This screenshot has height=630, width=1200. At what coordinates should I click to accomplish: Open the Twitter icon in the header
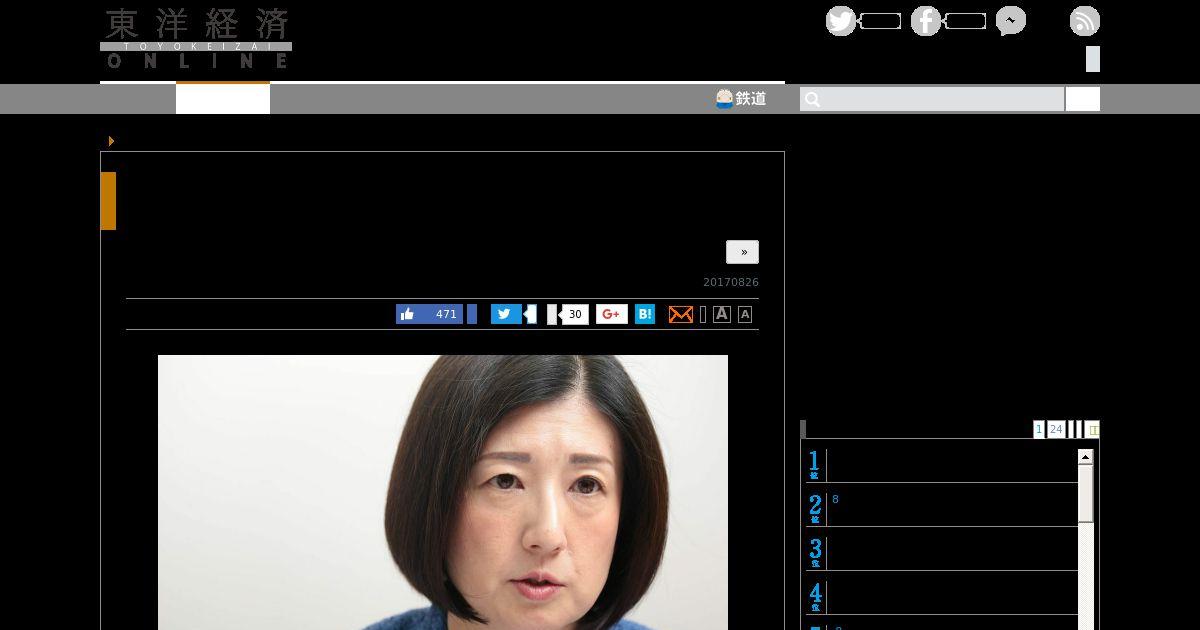click(841, 21)
